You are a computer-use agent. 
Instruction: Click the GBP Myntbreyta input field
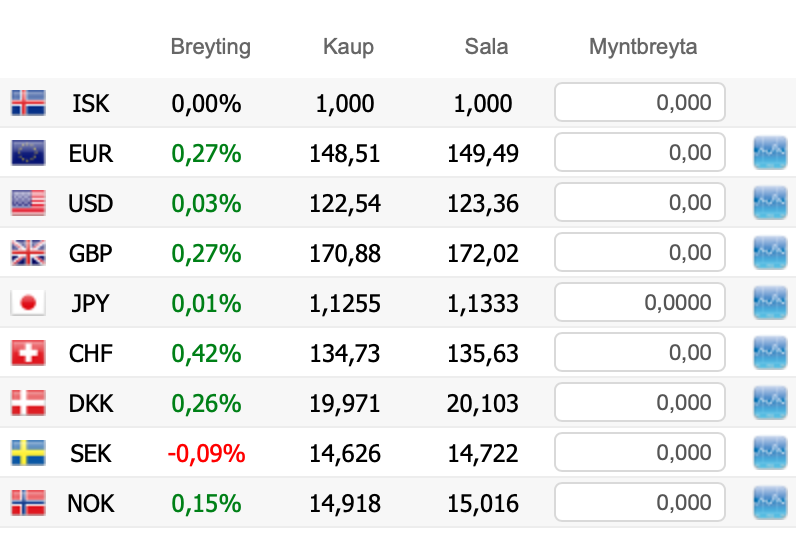(639, 253)
